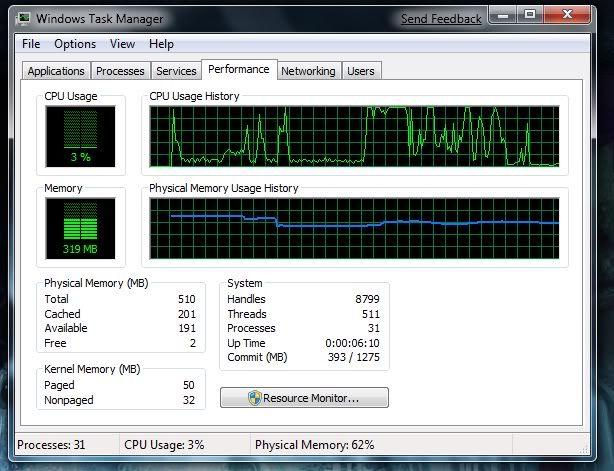Open the View menu
The width and height of the screenshot is (614, 471).
coord(122,44)
